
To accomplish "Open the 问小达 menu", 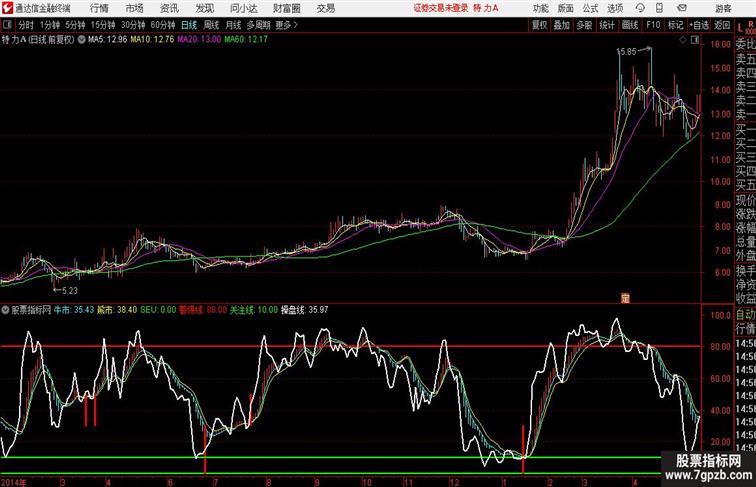I will [x=243, y=8].
